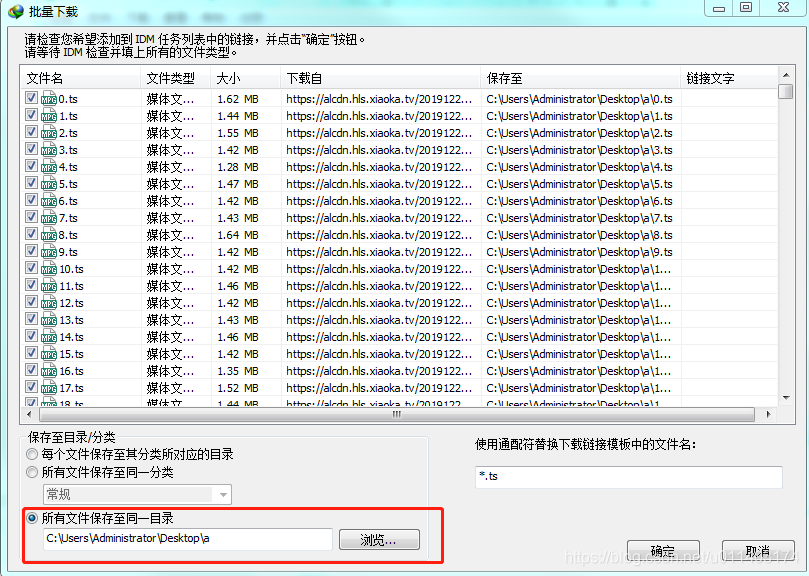809x576 pixels.
Task: Maximize the 批量下载 window
Action: pyautogui.click(x=747, y=8)
